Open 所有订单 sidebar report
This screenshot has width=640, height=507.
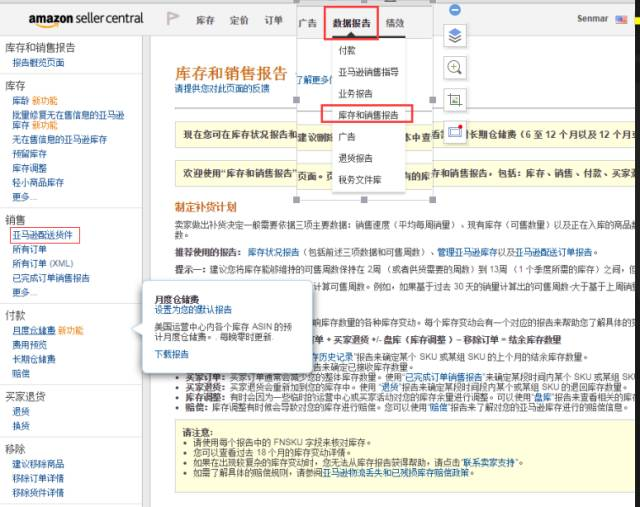29,249
